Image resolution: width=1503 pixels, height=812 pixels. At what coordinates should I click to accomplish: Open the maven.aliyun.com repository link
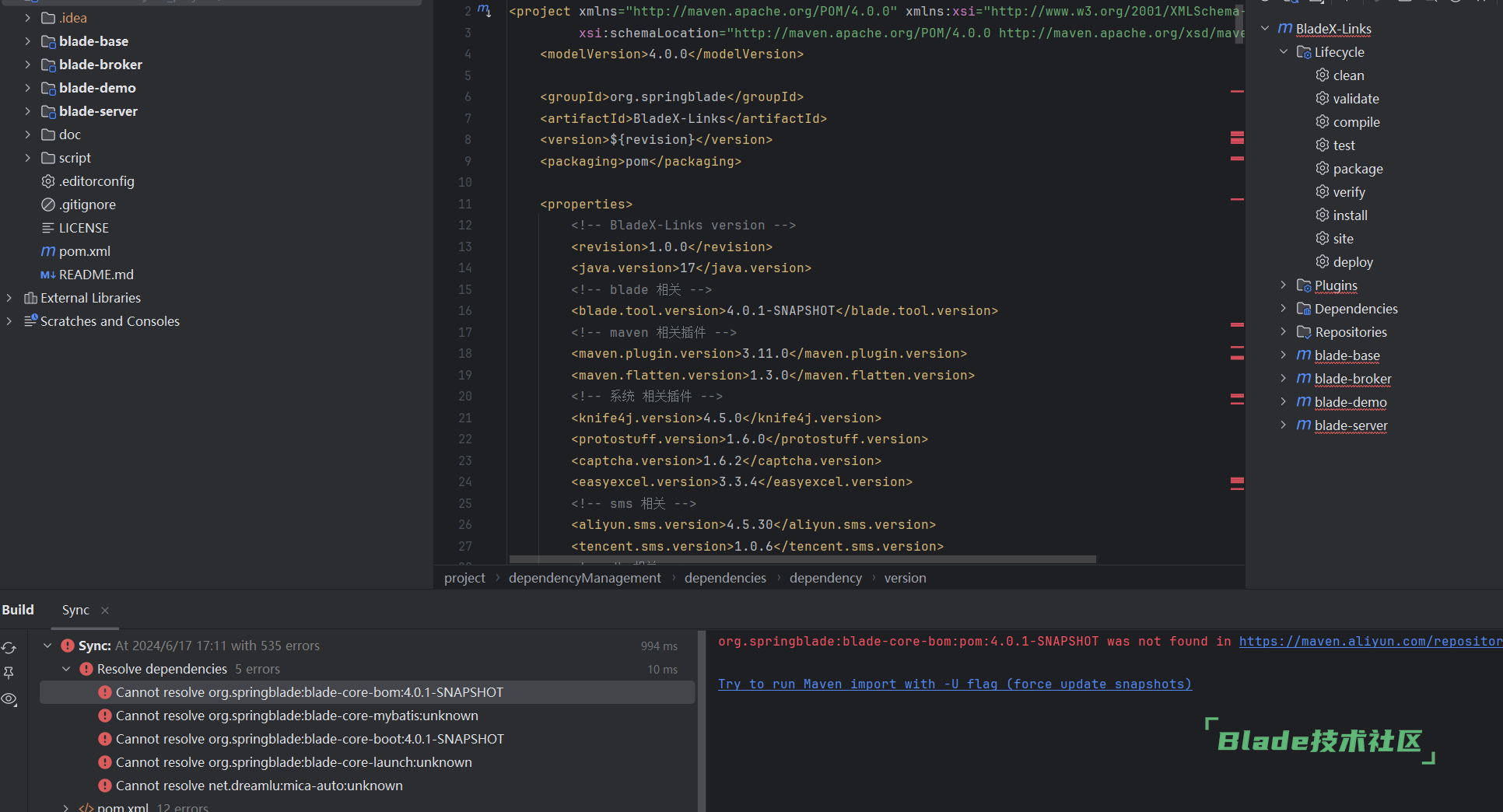point(1371,642)
